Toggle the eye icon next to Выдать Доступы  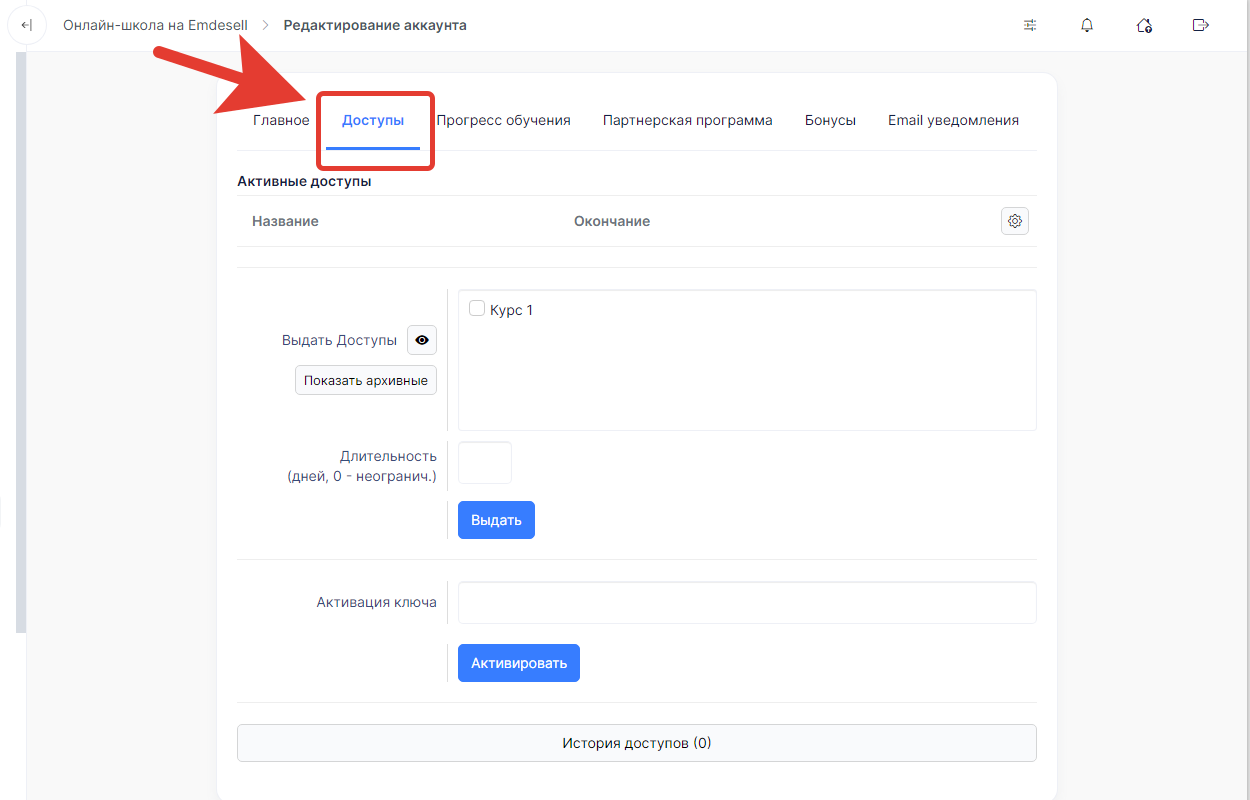(422, 340)
